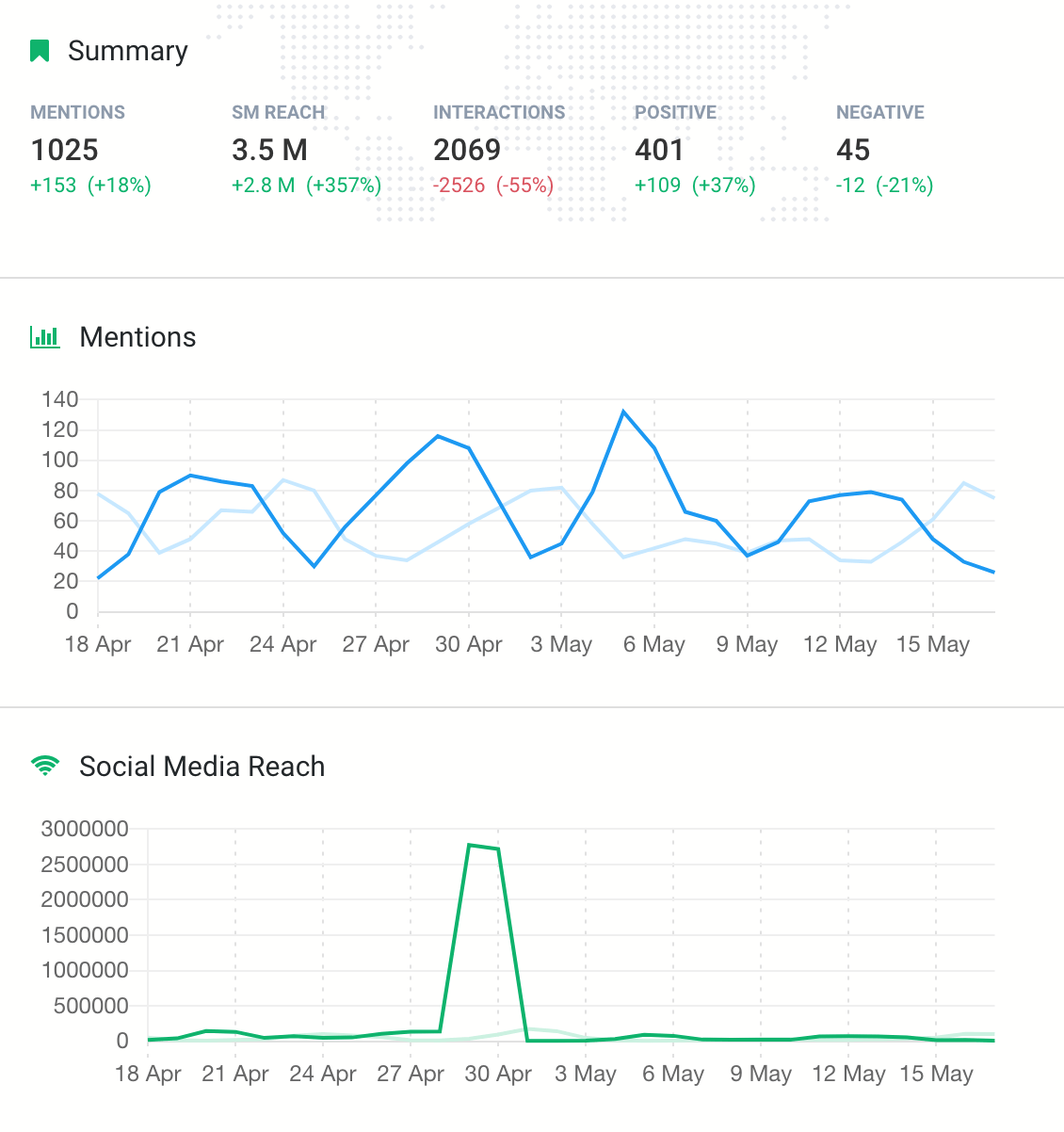Image resolution: width=1064 pixels, height=1132 pixels.
Task: Click the Wi-Fi icon beside Social Media Reach
Action: [44, 766]
